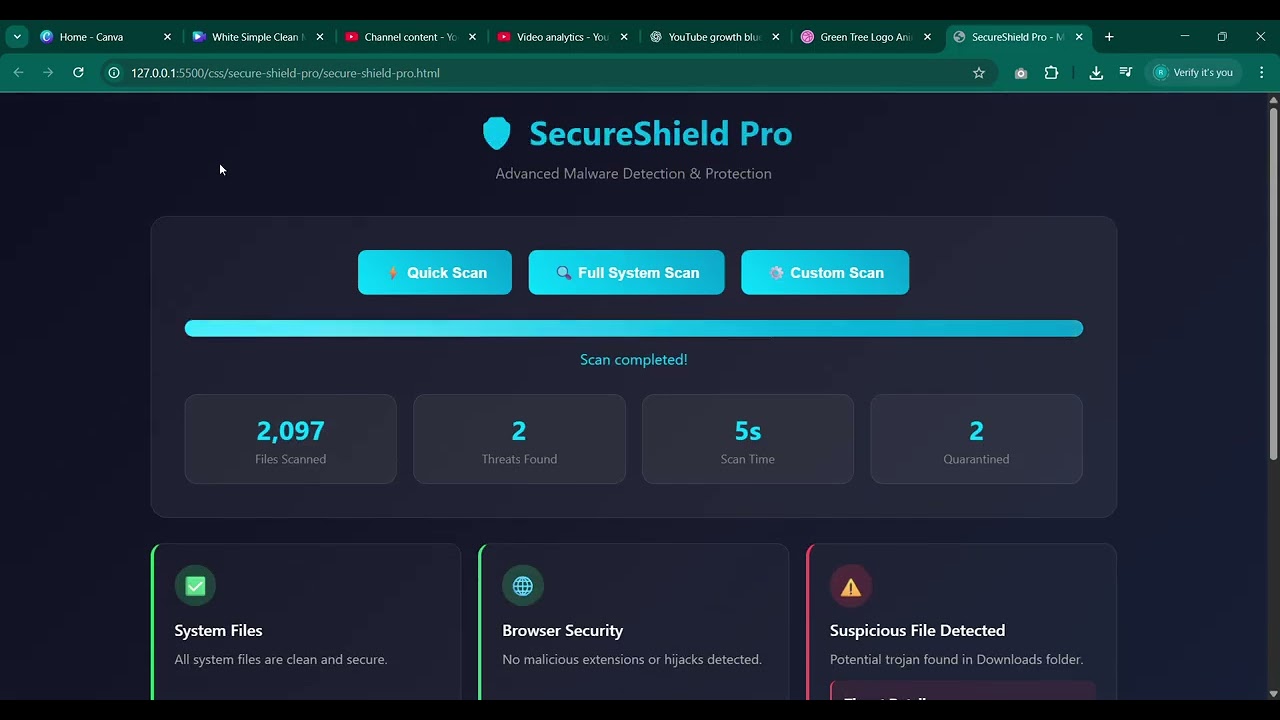Close the Video analytics tab

coord(624,37)
